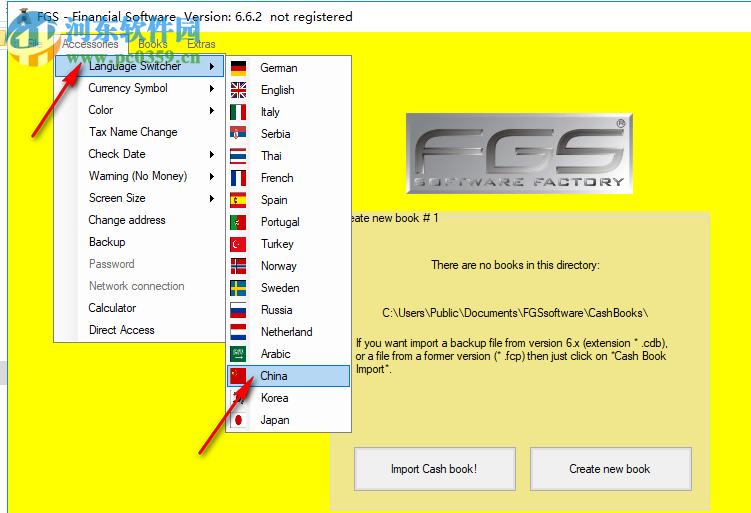751x513 pixels.
Task: Click the Import Cash book! button
Action: click(434, 469)
